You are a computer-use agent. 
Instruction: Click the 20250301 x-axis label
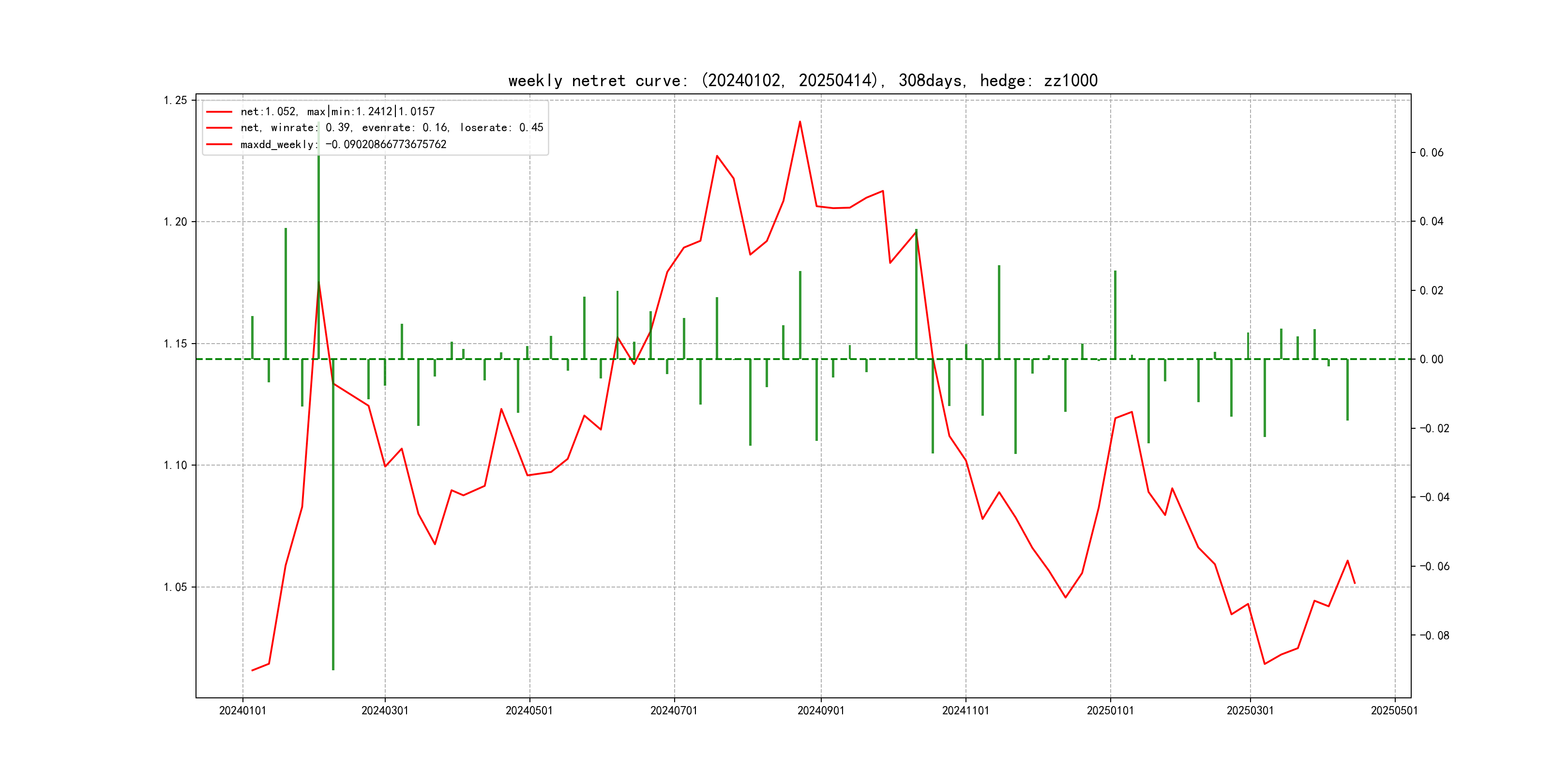tap(1250, 710)
